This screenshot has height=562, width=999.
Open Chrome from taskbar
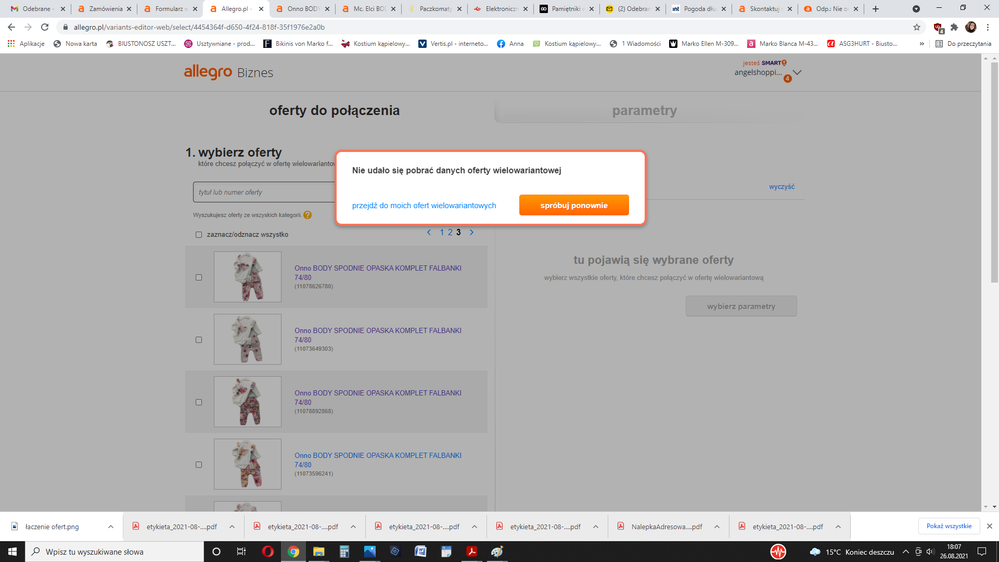(x=293, y=552)
